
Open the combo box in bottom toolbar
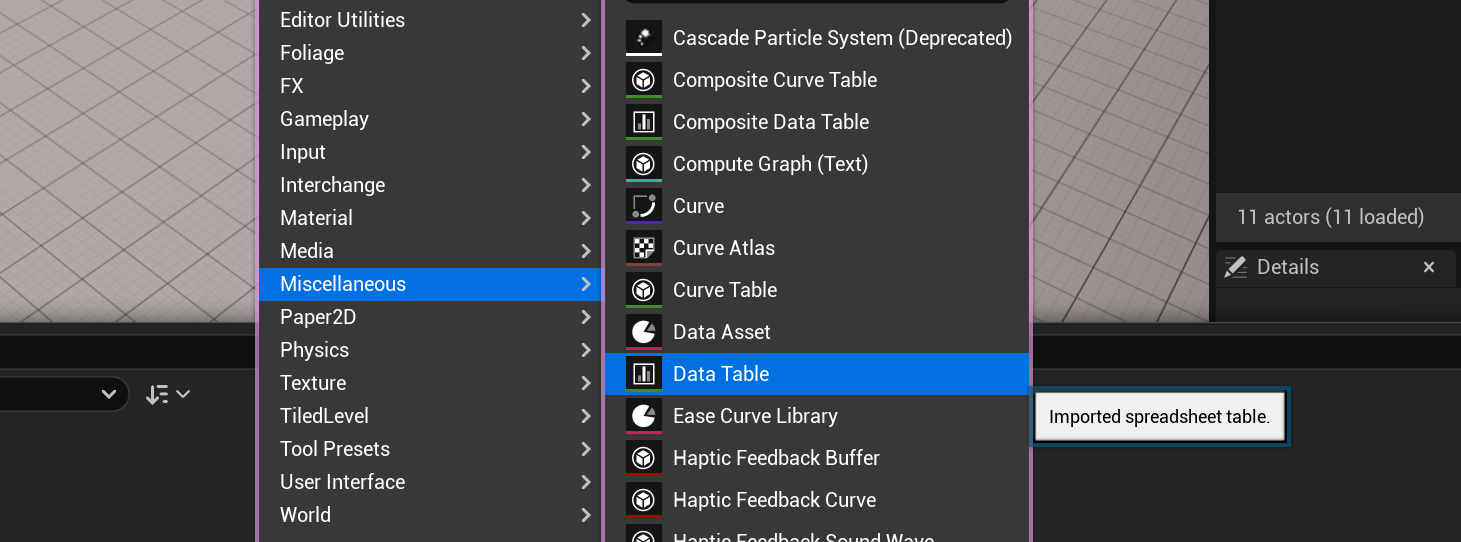pos(108,394)
